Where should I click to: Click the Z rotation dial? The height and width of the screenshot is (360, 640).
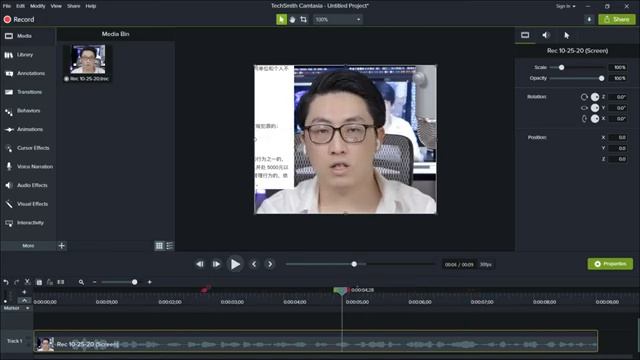point(595,97)
